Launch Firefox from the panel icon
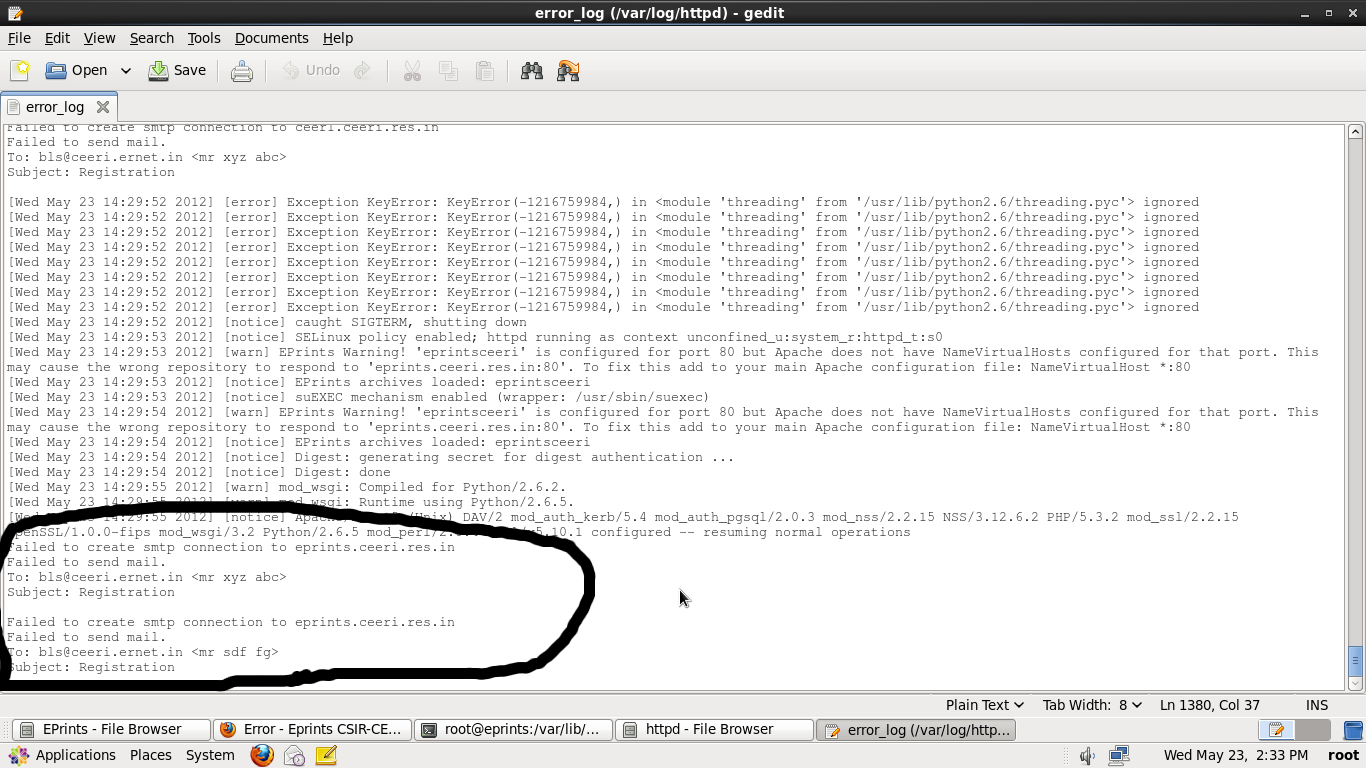Image resolution: width=1366 pixels, height=768 pixels. click(262, 755)
